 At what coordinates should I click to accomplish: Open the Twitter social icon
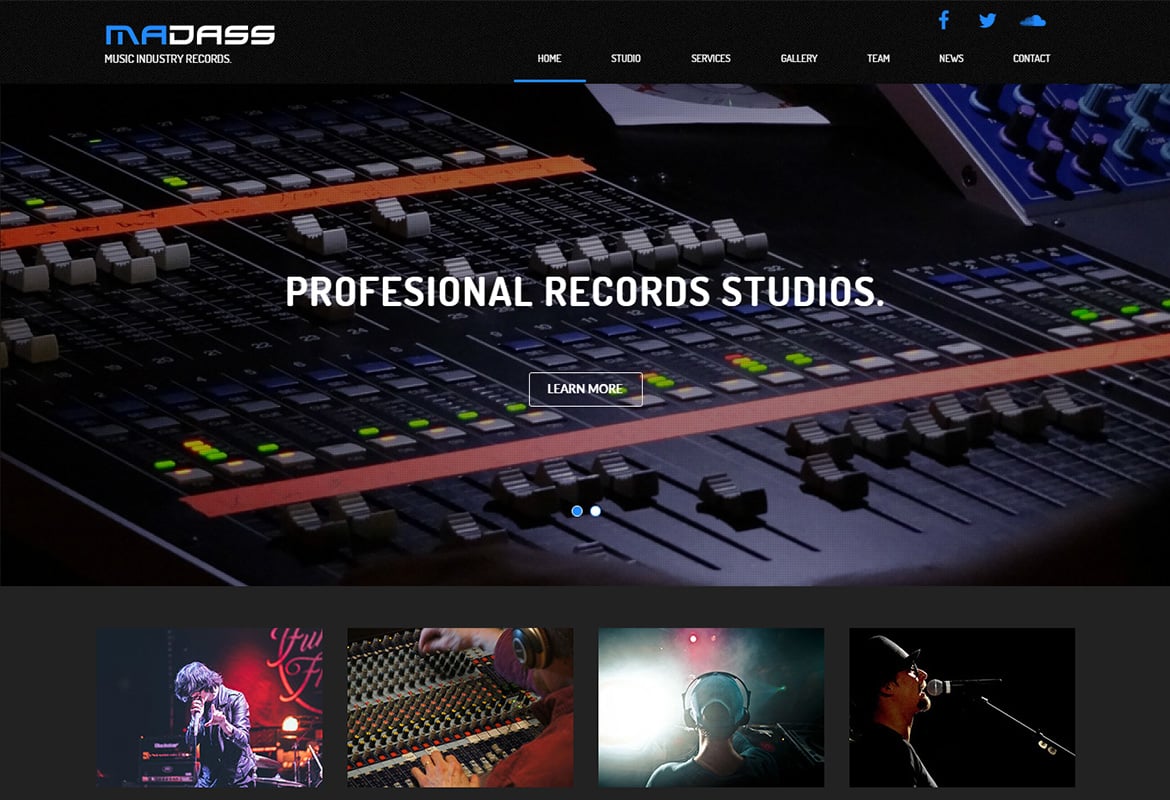pos(987,20)
